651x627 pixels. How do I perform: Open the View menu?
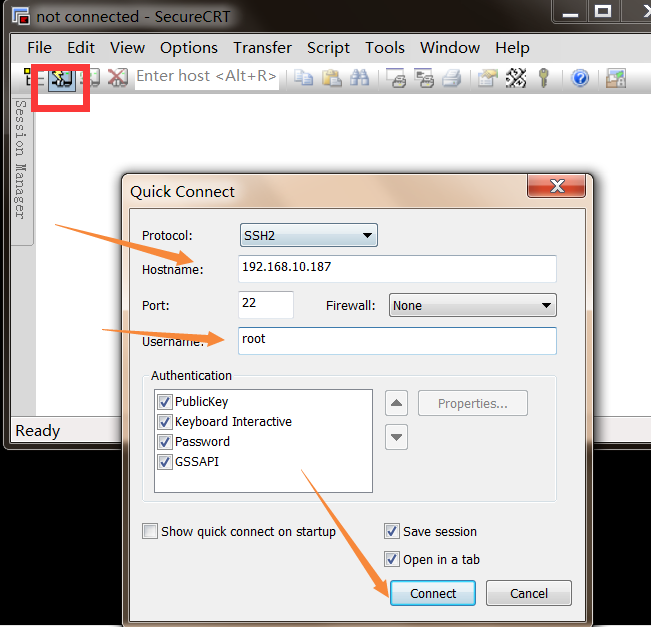[x=127, y=48]
